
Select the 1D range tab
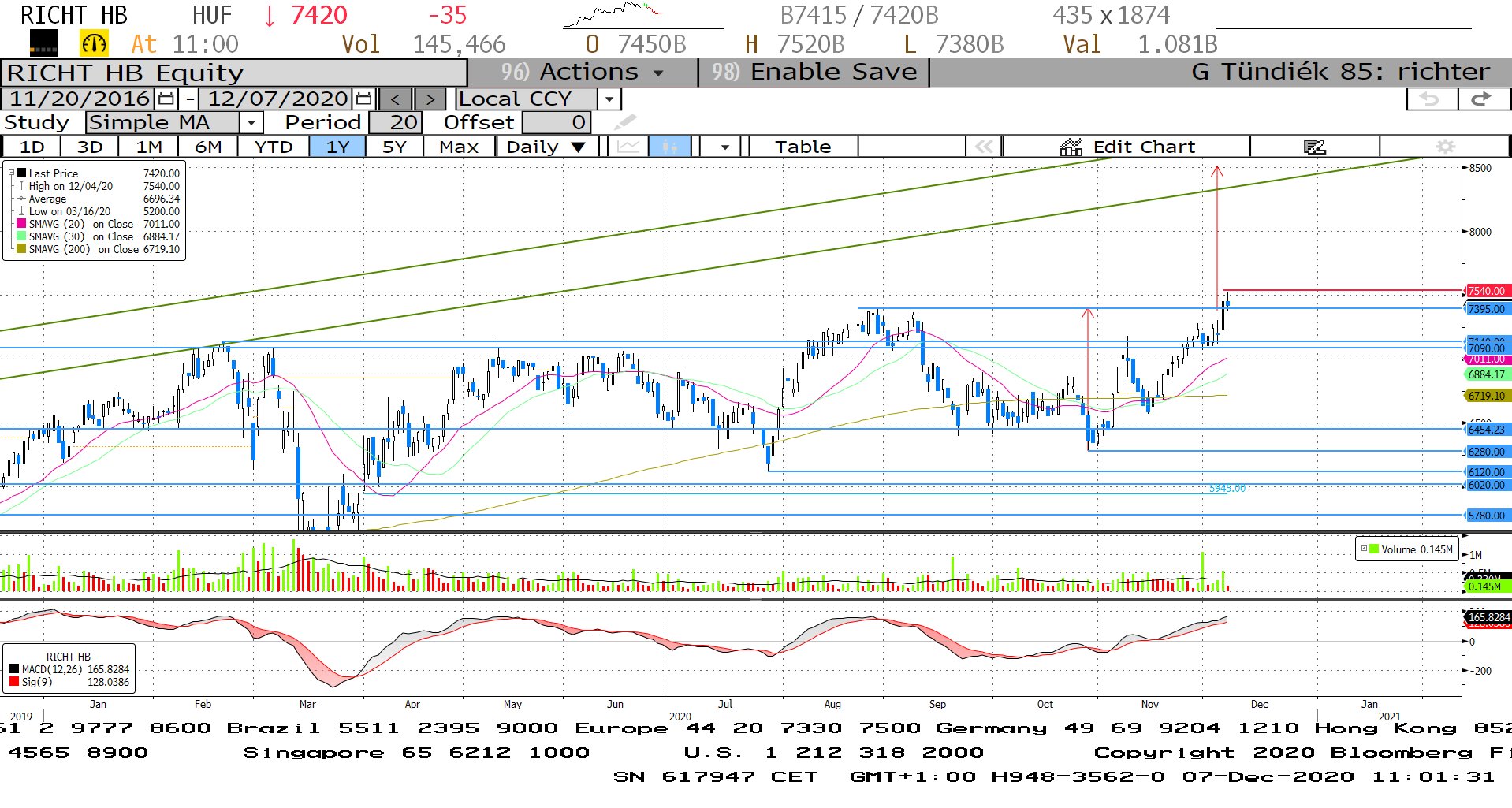coord(32,147)
